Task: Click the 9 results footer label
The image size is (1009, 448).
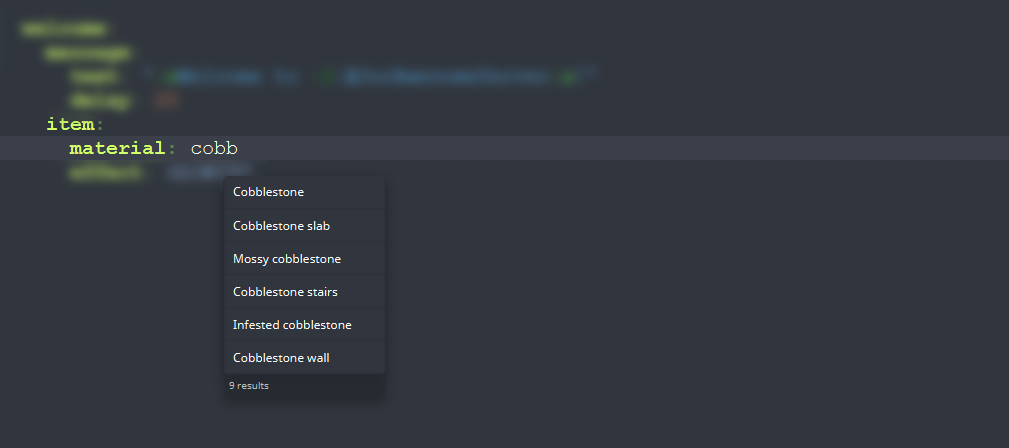Action: click(x=249, y=386)
